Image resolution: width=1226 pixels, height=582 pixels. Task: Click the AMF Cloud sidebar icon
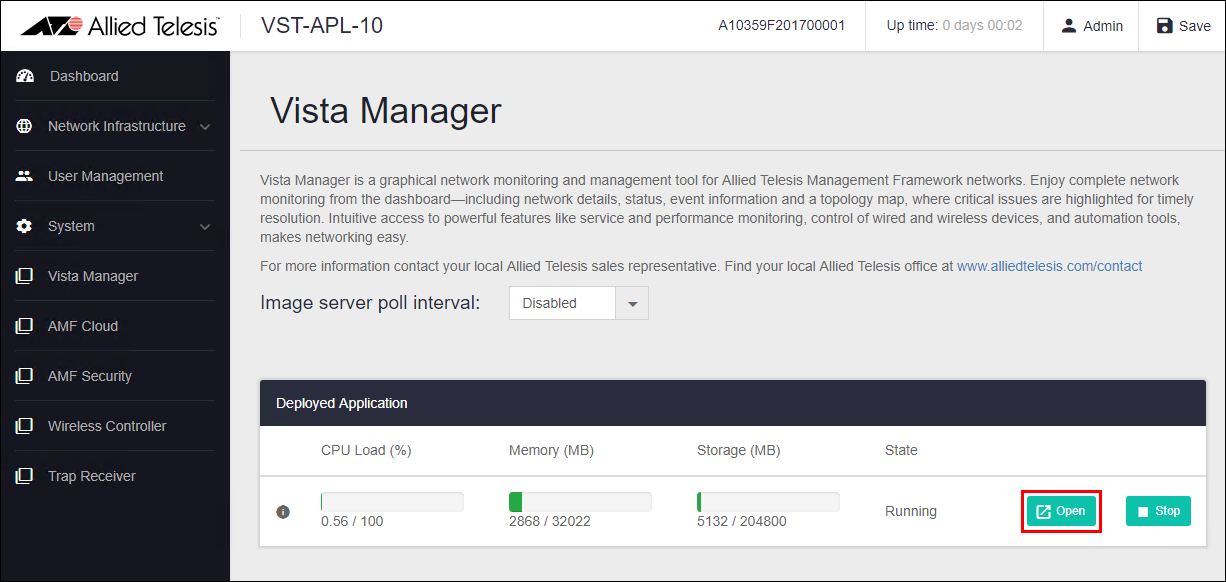click(x=25, y=326)
